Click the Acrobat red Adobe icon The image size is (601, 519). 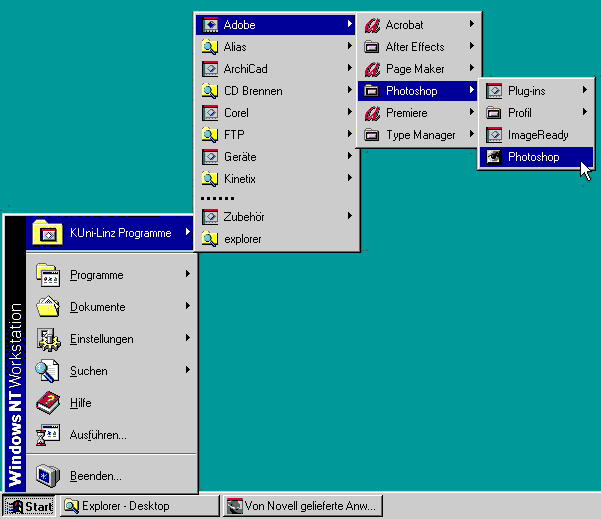point(372,25)
